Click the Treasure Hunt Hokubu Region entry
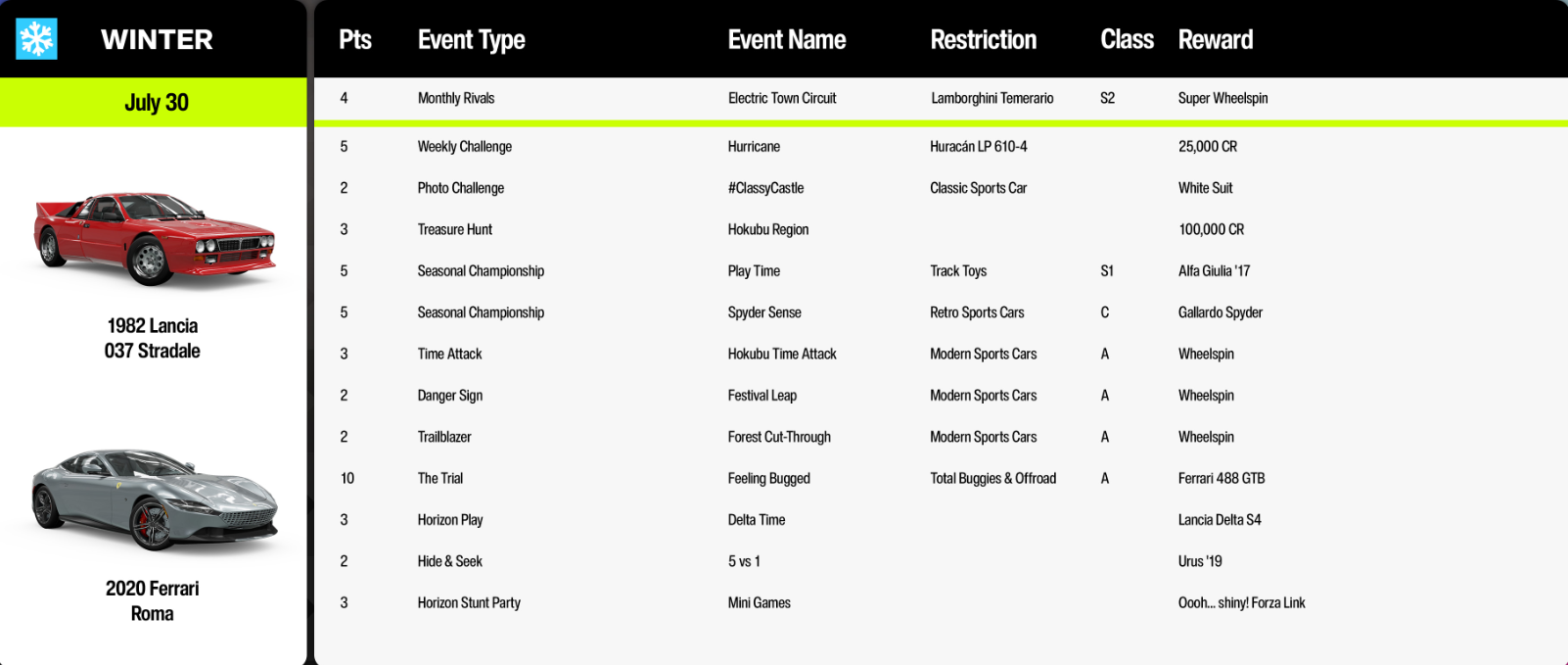The image size is (1568, 665). point(941,229)
